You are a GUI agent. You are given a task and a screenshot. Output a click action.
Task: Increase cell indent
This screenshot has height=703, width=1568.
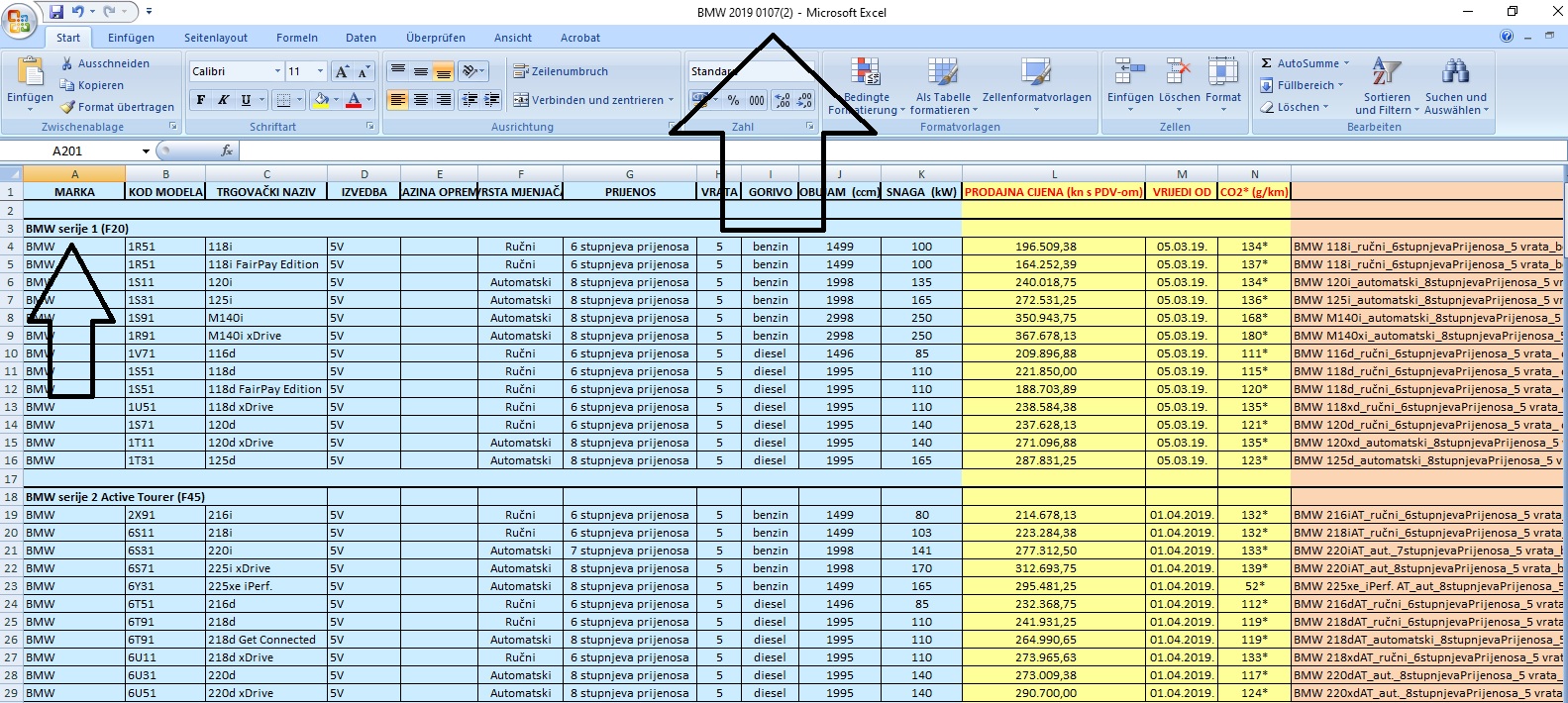492,100
